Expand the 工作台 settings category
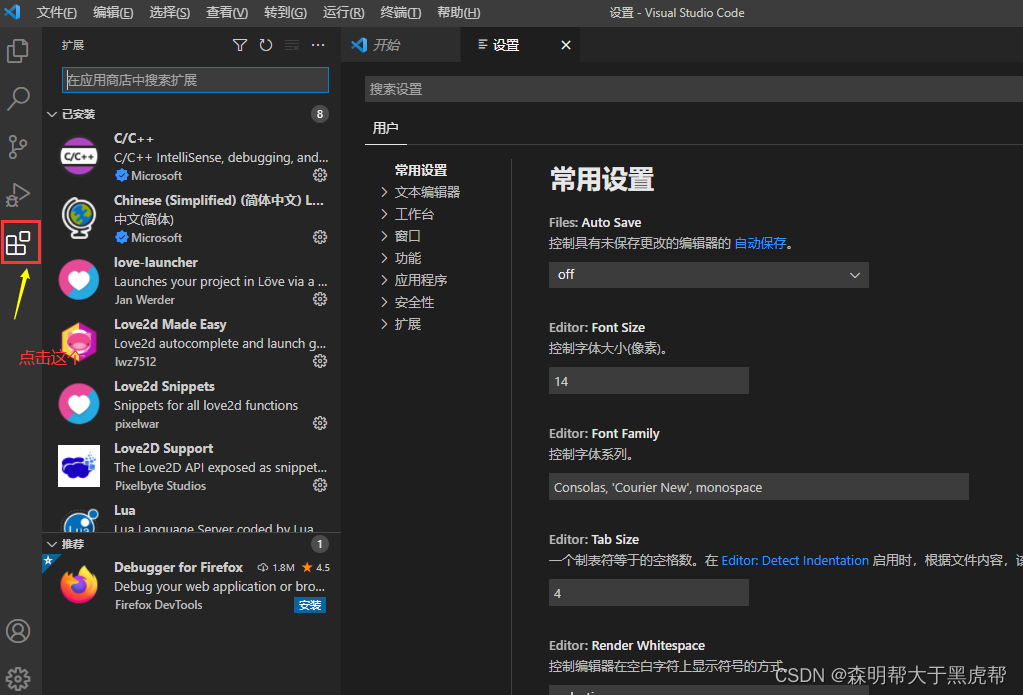Screen dimensions: 1023x695 click(x=414, y=214)
